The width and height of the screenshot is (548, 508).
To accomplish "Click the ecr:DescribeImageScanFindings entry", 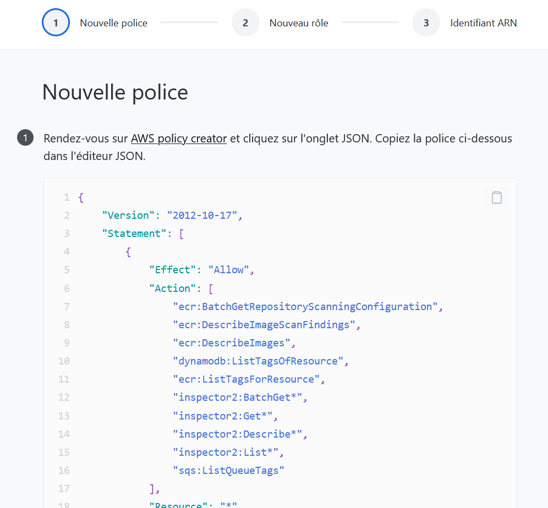I will point(266,325).
